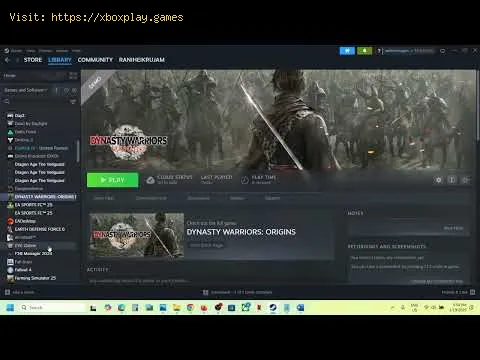The image size is (480, 360).
Task: Click the New Note button
Action: pos(454,228)
